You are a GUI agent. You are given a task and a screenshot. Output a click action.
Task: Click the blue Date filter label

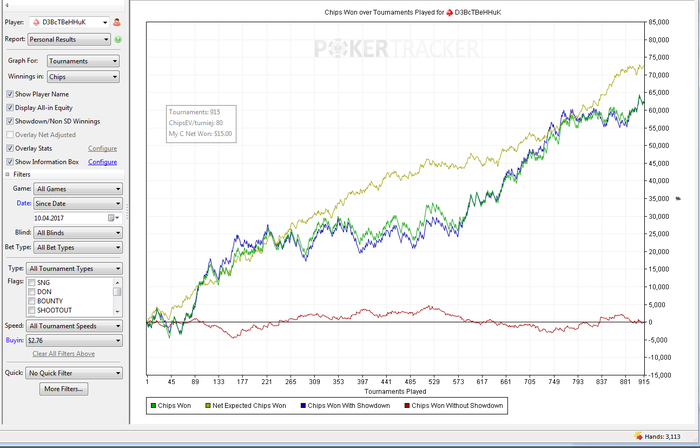(x=23, y=203)
